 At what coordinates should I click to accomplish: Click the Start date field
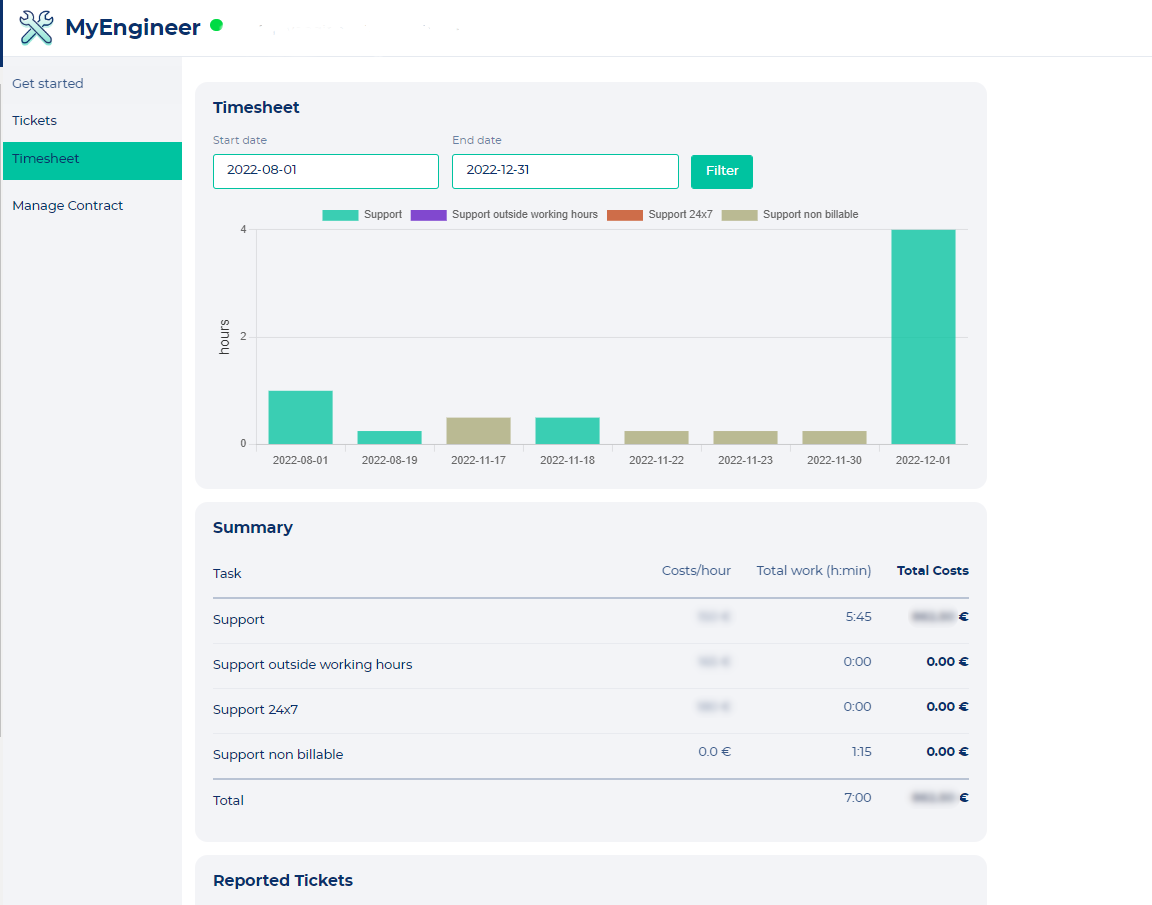pos(325,171)
